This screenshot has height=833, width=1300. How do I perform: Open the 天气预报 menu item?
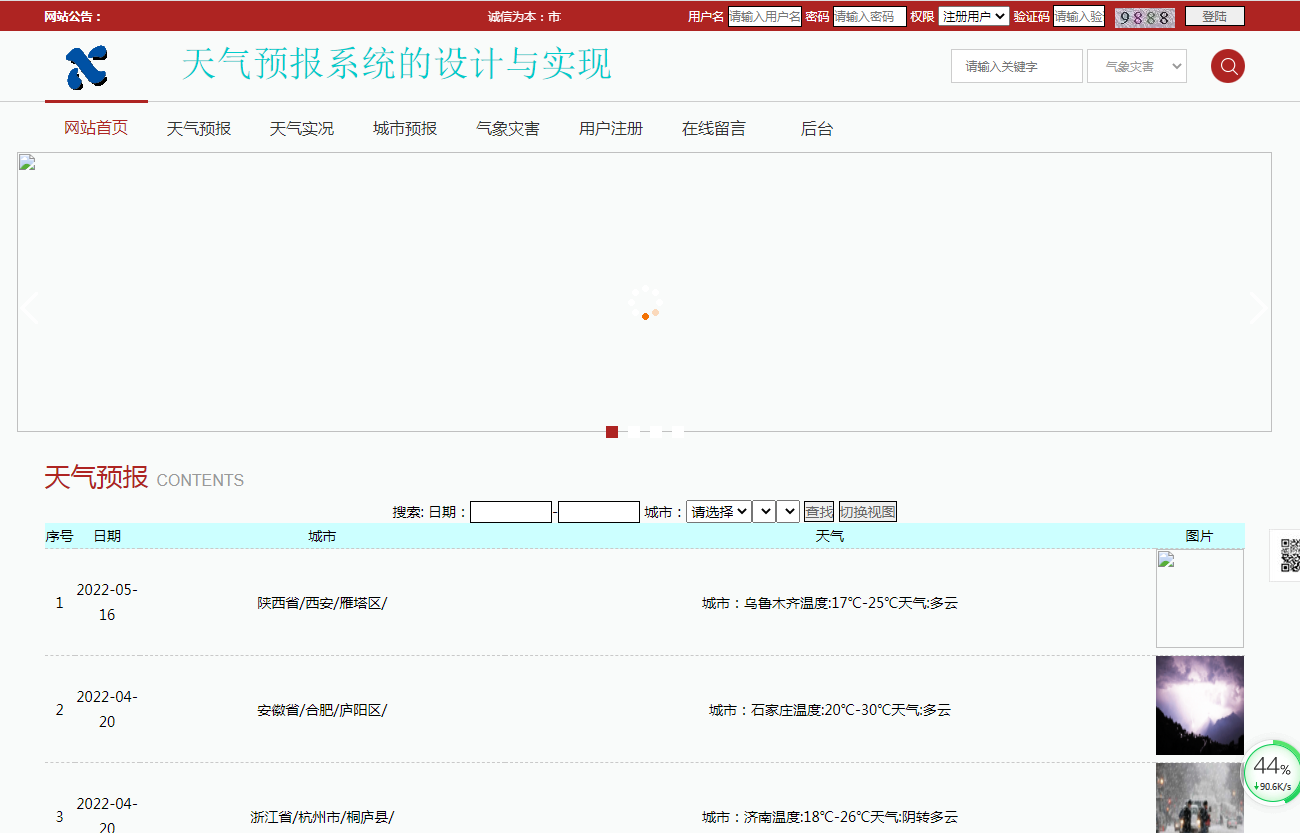pyautogui.click(x=198, y=129)
